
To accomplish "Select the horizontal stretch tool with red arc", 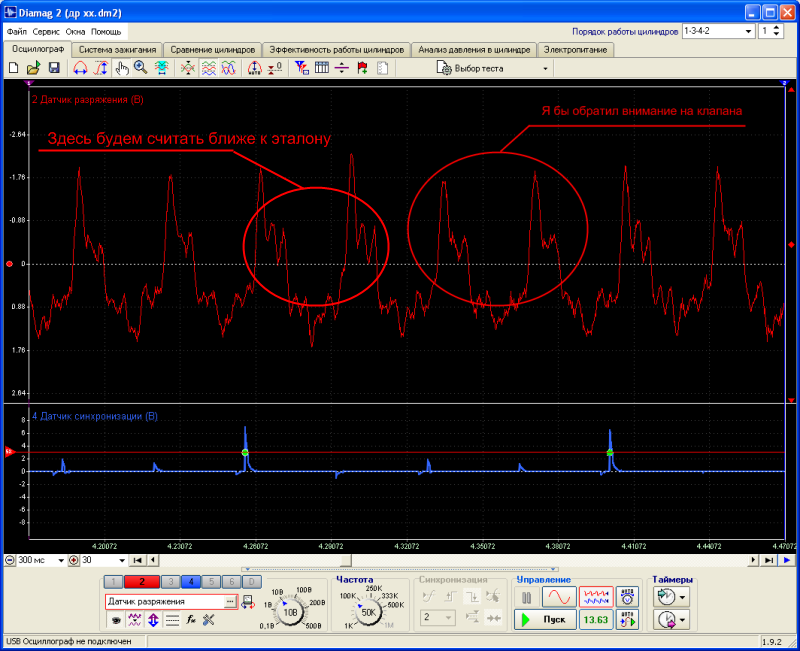I will (x=80, y=68).
